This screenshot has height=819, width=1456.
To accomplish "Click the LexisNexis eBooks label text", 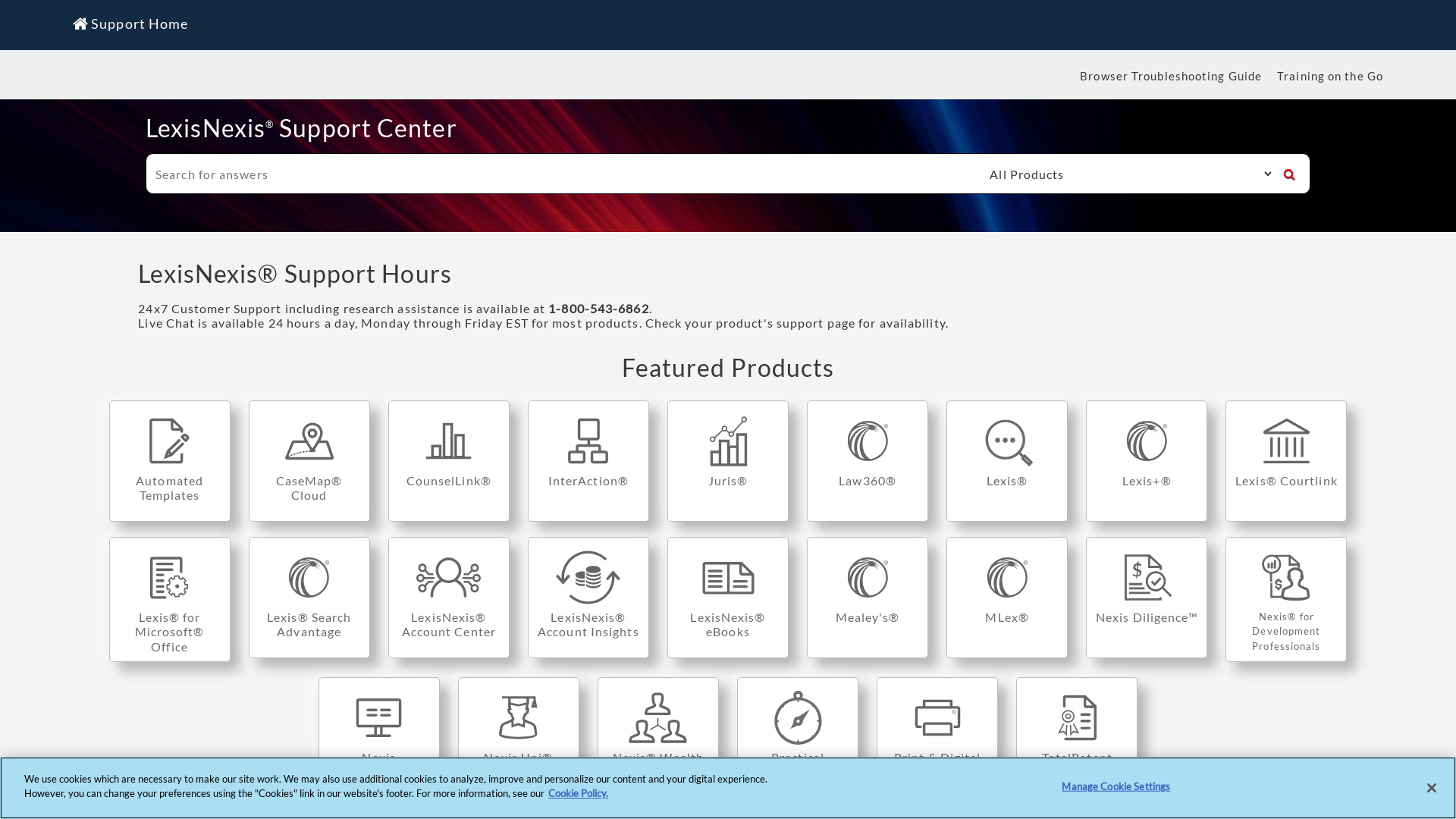I will pyautogui.click(x=727, y=624).
